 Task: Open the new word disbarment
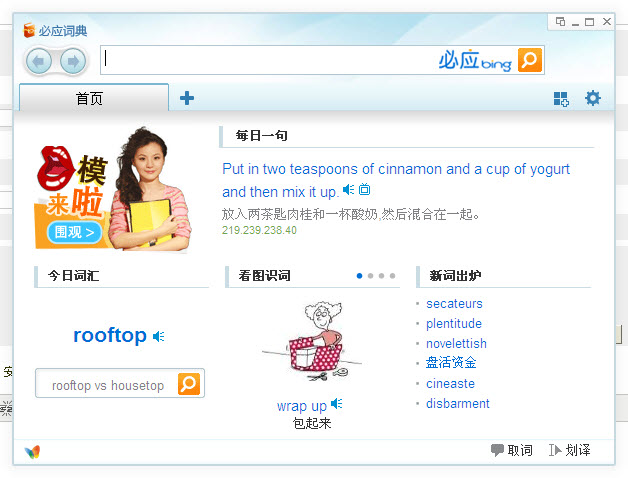458,403
